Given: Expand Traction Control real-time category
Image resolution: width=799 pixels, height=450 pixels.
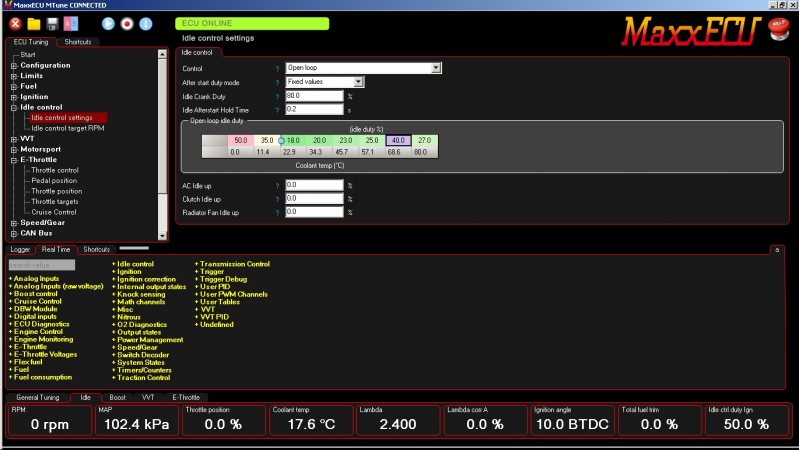Looking at the screenshot, I should 143,378.
